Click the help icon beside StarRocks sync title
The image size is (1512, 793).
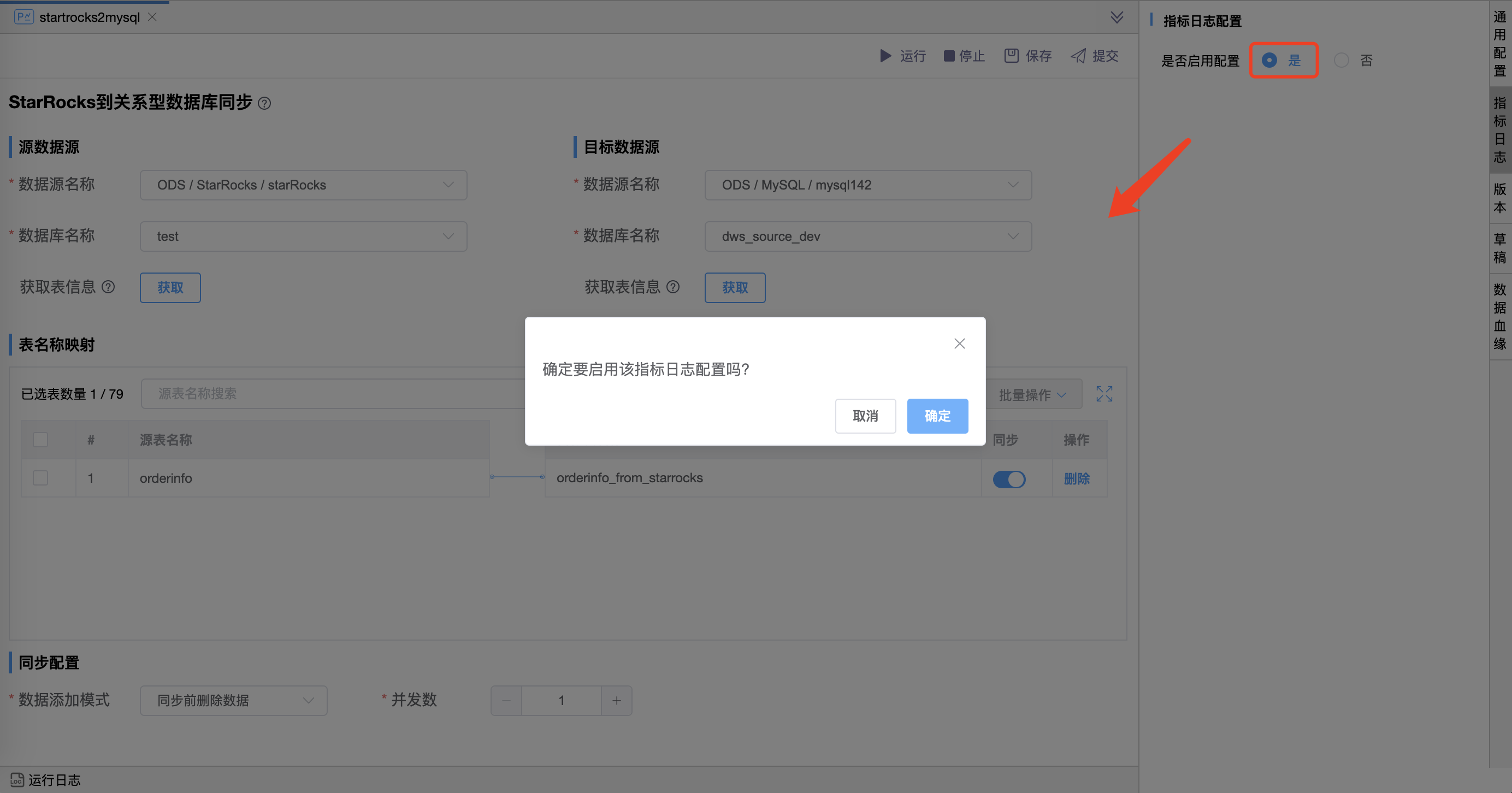click(x=265, y=103)
